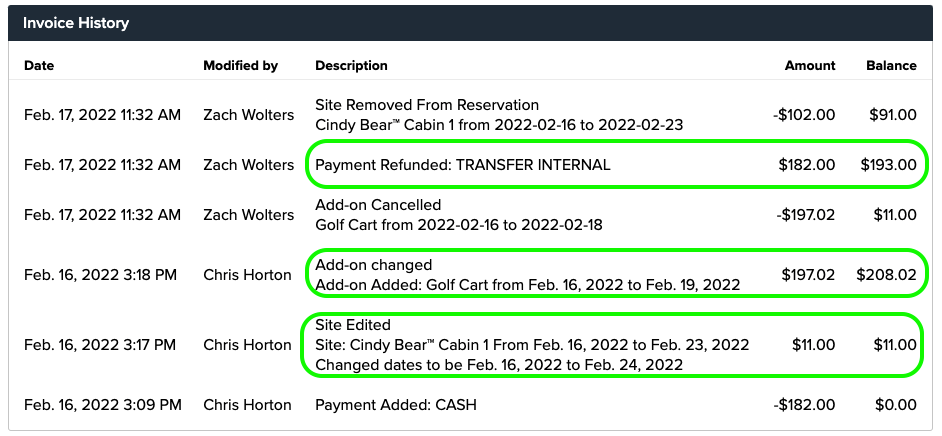Click the Balance column header
Image resolution: width=942 pixels, height=436 pixels.
(891, 66)
